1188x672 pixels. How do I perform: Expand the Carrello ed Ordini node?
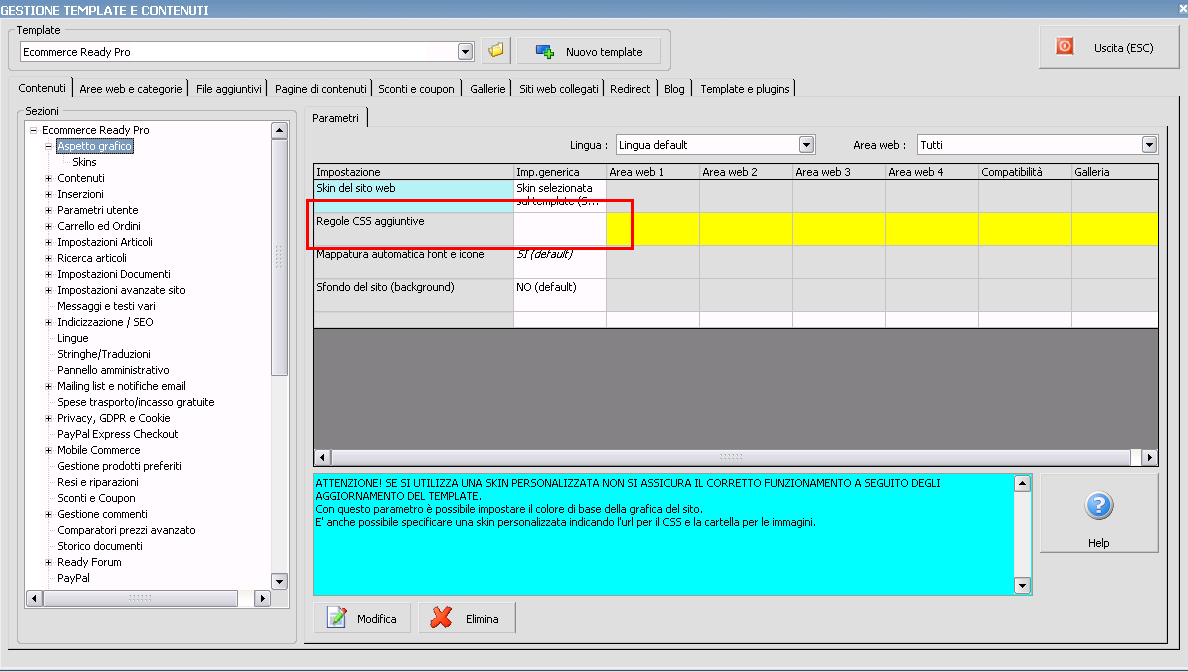pyautogui.click(x=48, y=226)
